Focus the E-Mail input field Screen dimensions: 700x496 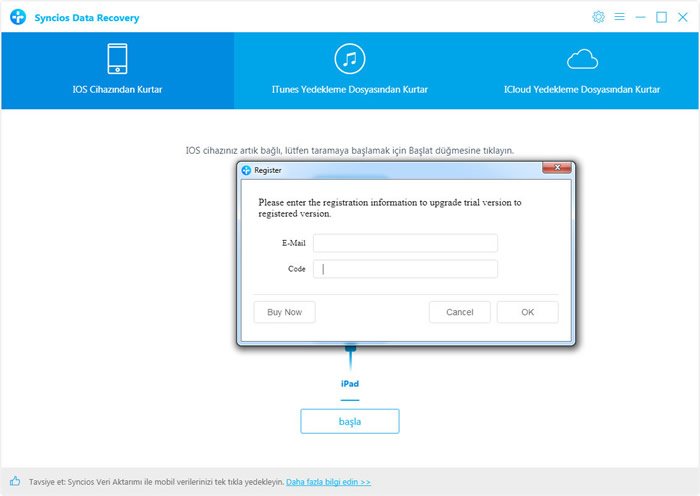[405, 243]
